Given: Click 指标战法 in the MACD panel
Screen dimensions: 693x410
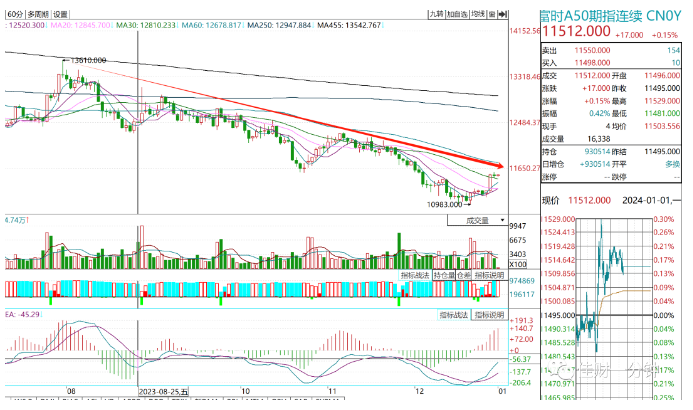Looking at the screenshot, I should click(453, 315).
